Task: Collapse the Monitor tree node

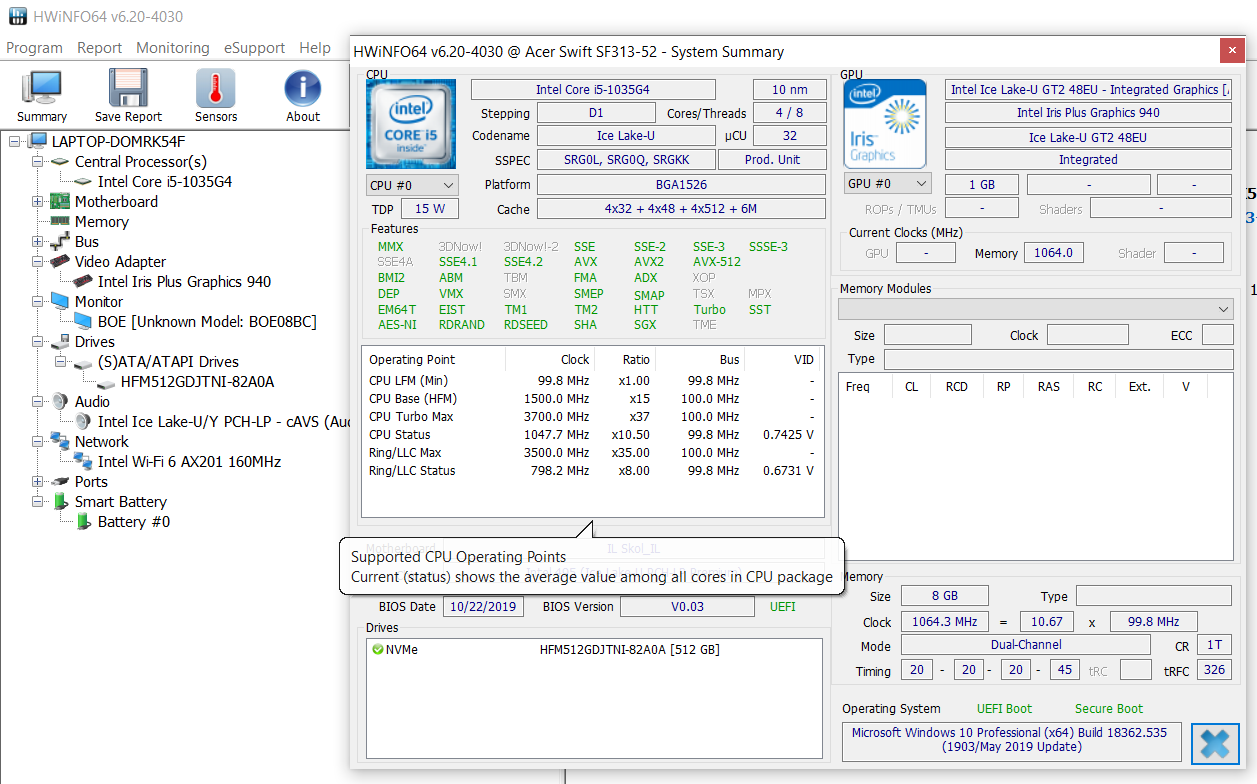Action: point(39,301)
